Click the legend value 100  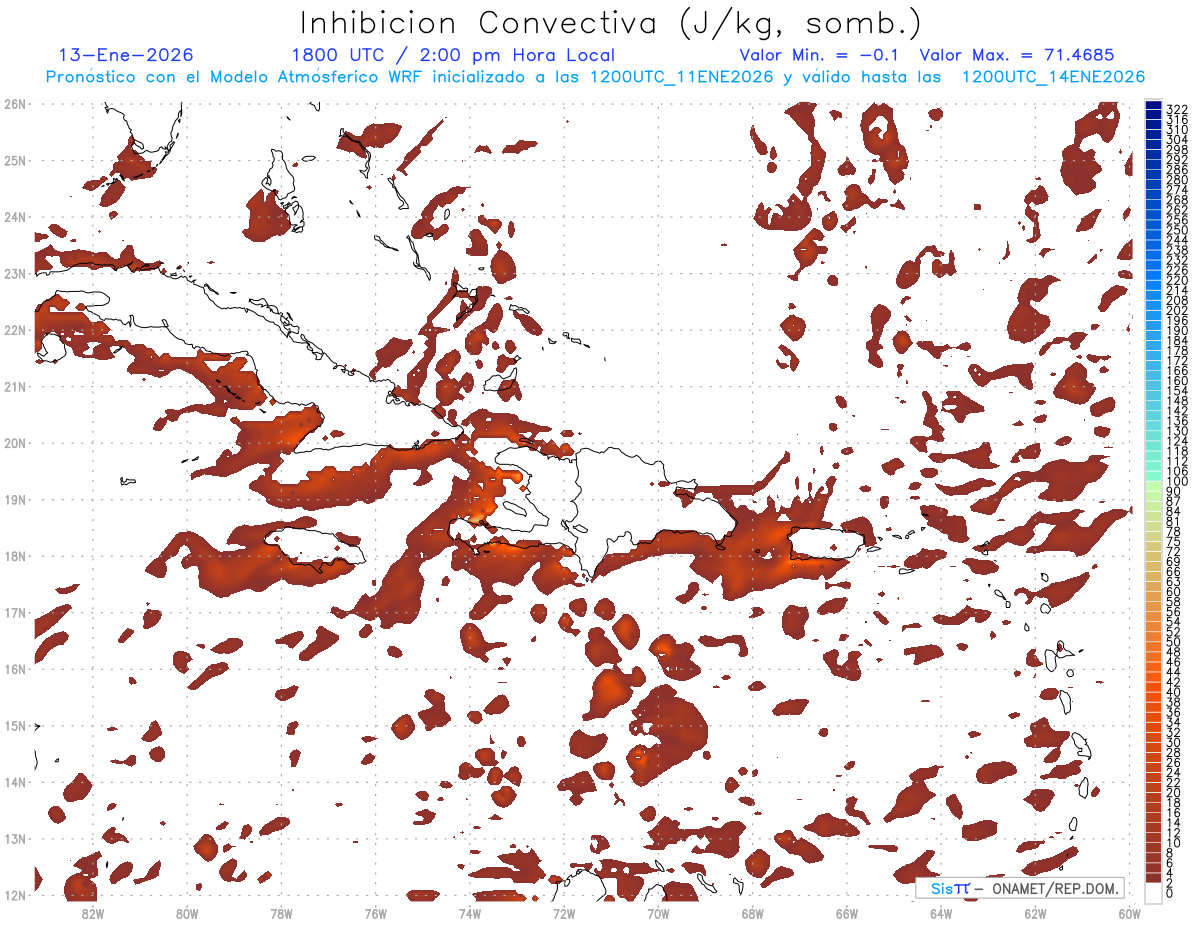point(1176,482)
